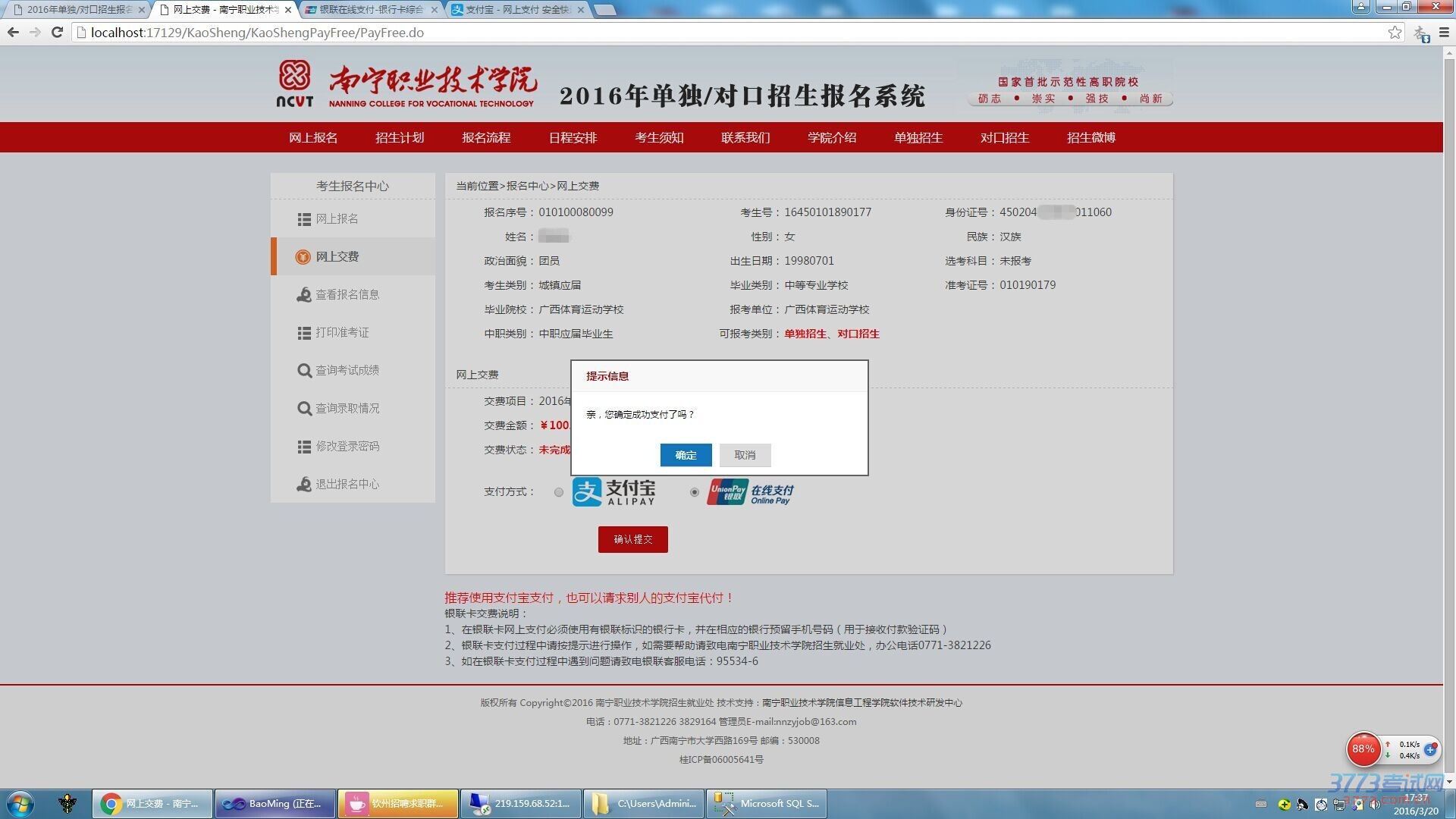Click the Windows Start orb
Screen dimensions: 1456x819
(20, 804)
